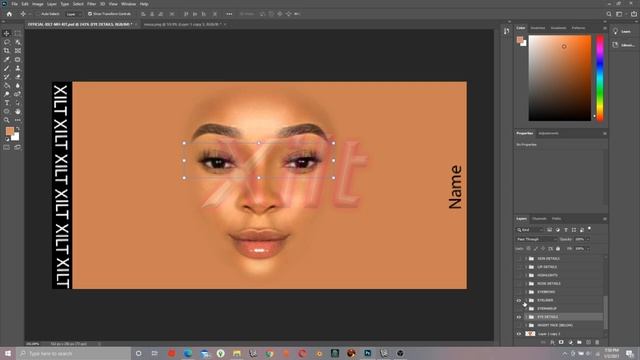Screen dimensions: 640x360
Task: Click Add layer mask icon
Action: click(x=561, y=342)
